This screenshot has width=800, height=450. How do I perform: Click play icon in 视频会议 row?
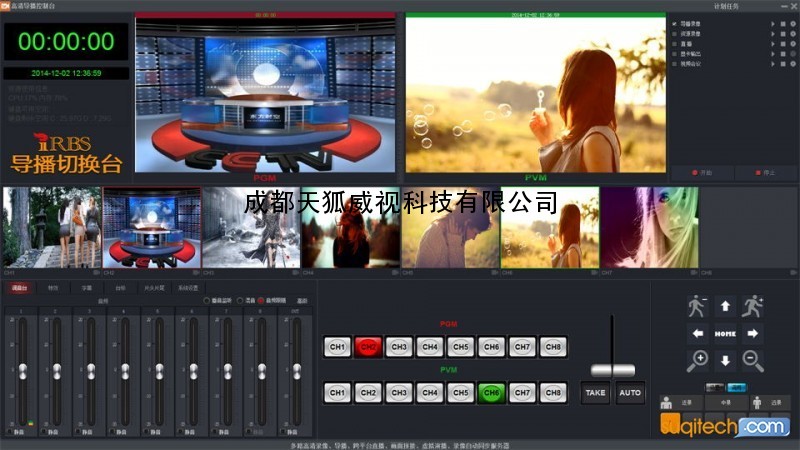pos(772,64)
